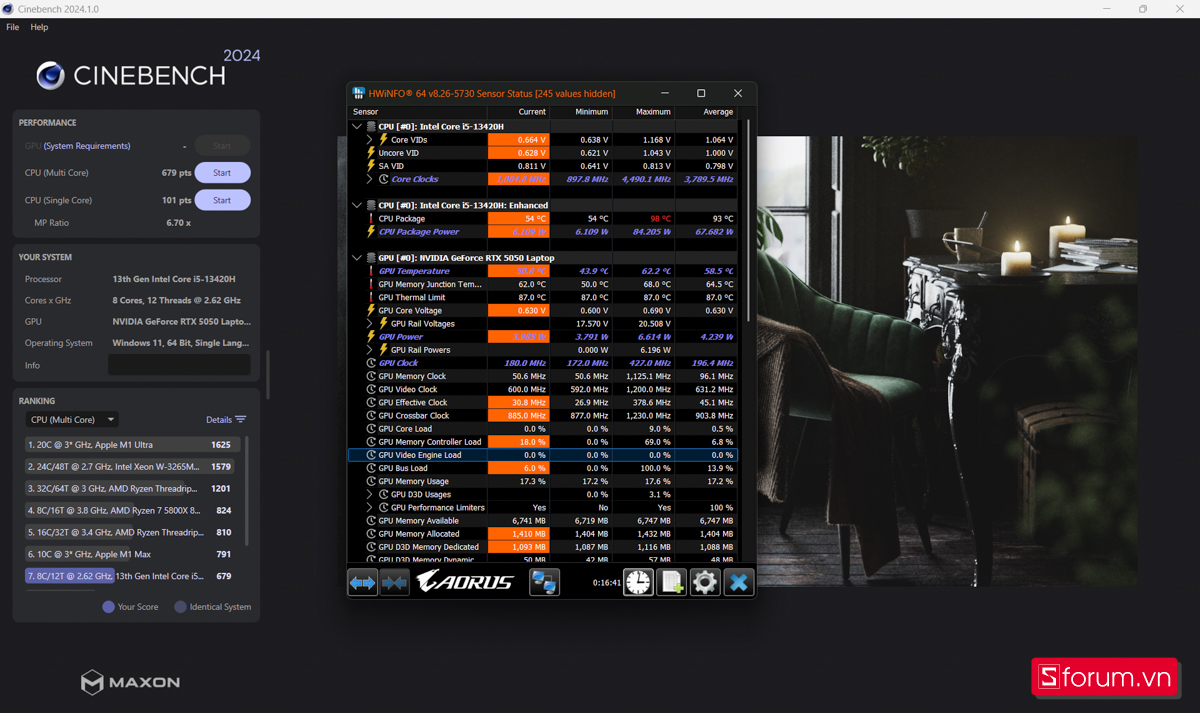This screenshot has width=1200, height=713.
Task: Click the chip icon of GPU RTX 5050 group
Action: [x=371, y=258]
